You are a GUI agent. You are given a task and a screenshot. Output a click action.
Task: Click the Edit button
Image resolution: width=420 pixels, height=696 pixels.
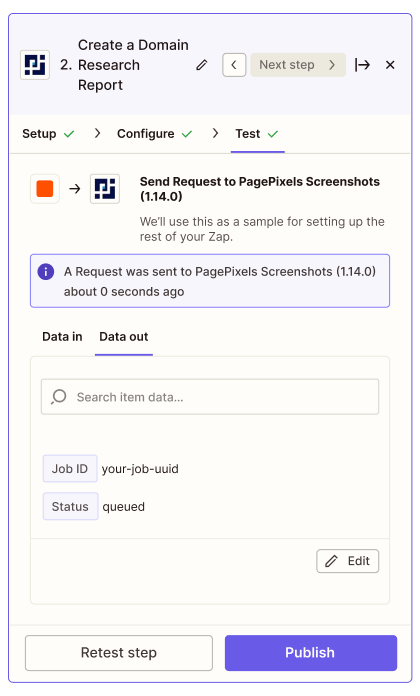pyautogui.click(x=348, y=561)
